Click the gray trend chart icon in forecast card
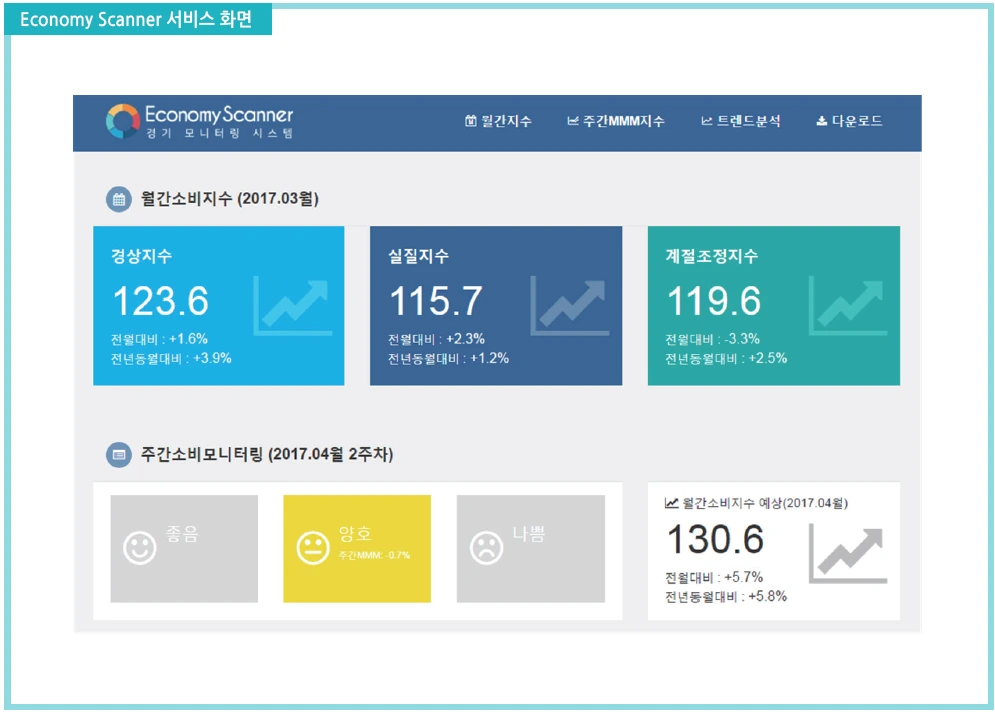 pyautogui.click(x=848, y=554)
